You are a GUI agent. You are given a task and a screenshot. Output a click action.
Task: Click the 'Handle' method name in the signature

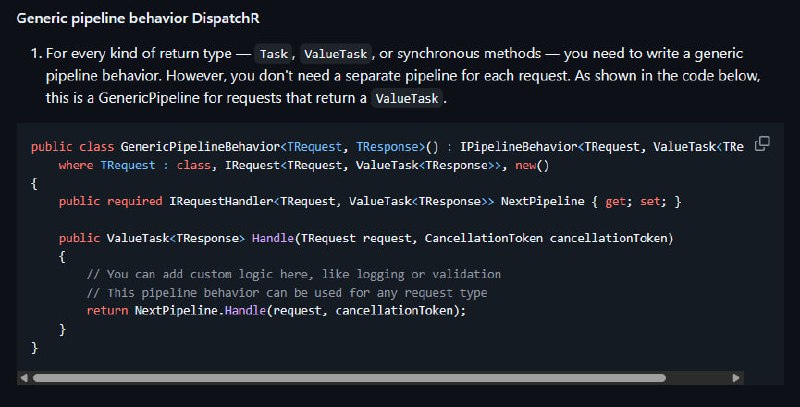point(272,238)
